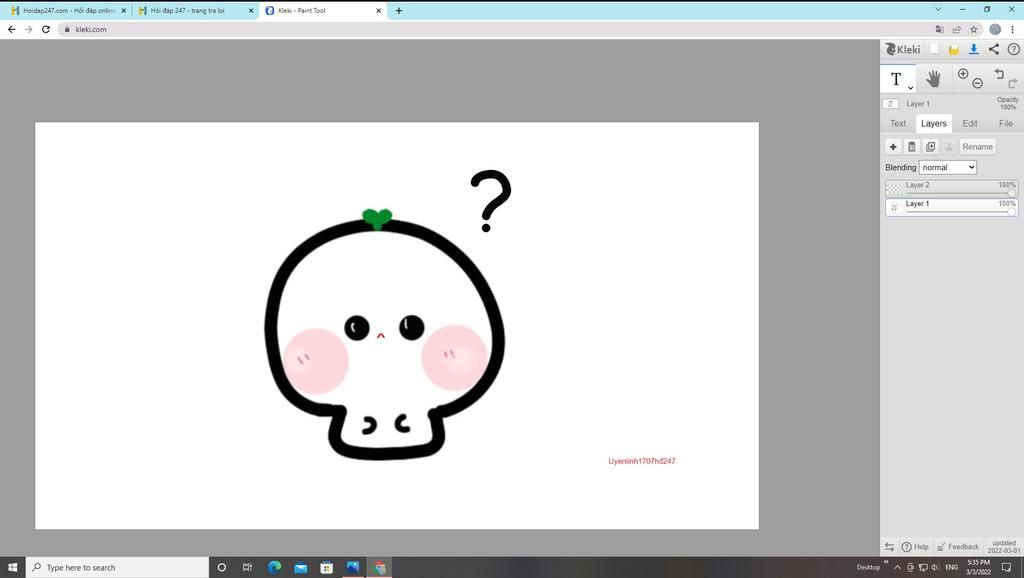Open Microsoft Edge from the taskbar
This screenshot has height=578, width=1024.
[x=274, y=568]
